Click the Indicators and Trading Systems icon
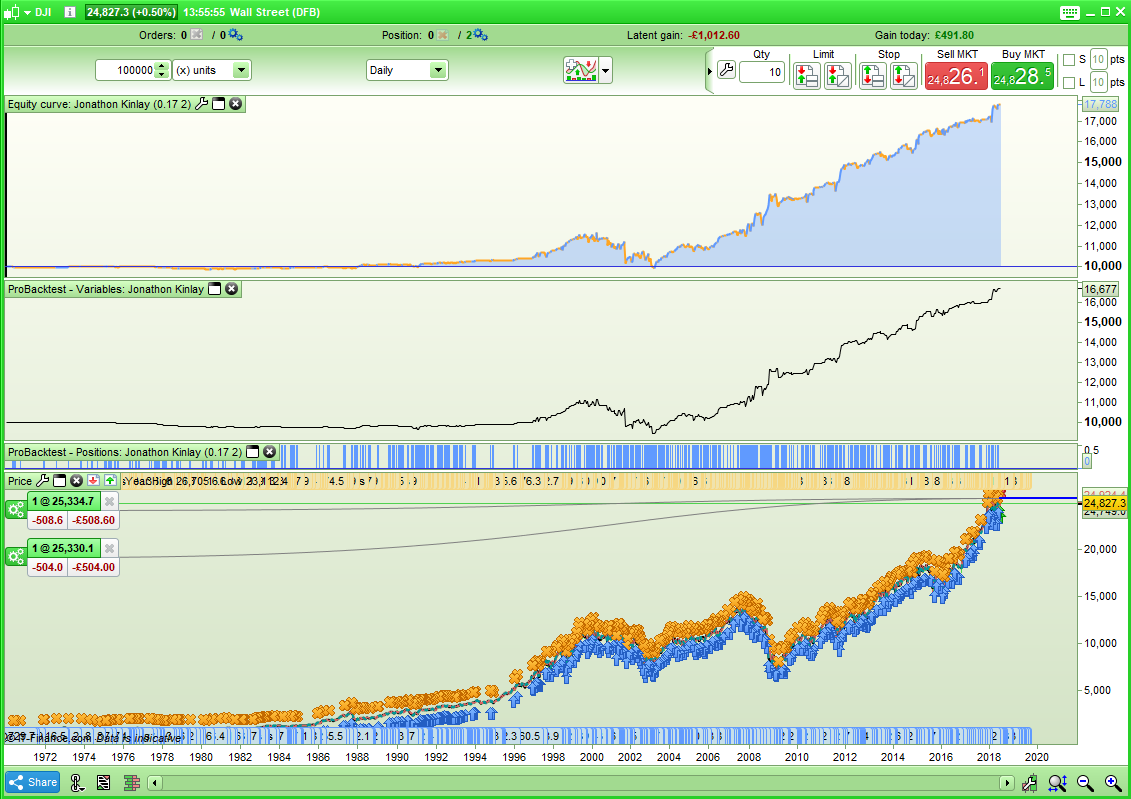The width and height of the screenshot is (1131, 799). 581,70
